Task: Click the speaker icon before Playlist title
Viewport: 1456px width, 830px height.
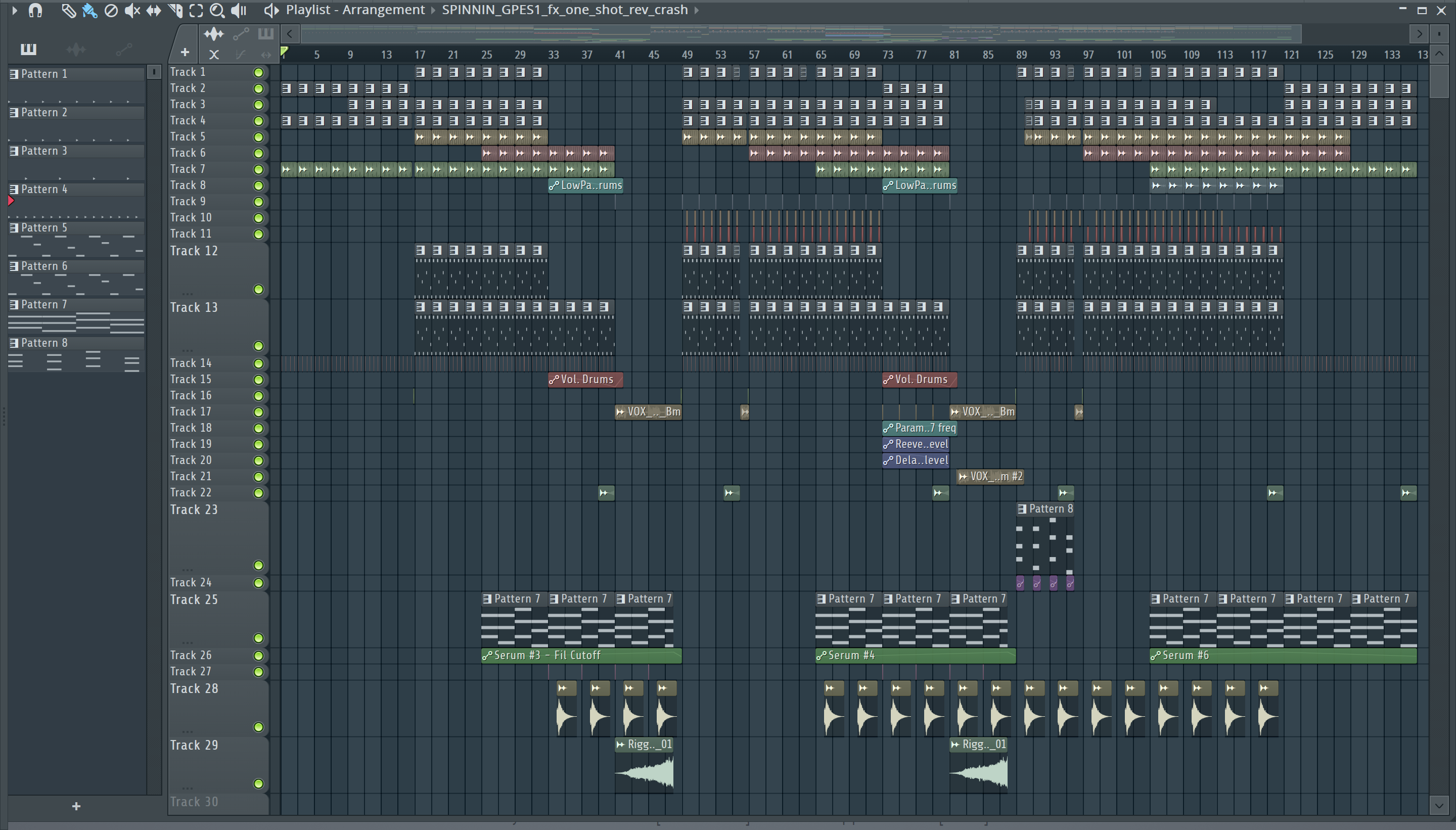Action: (x=271, y=10)
